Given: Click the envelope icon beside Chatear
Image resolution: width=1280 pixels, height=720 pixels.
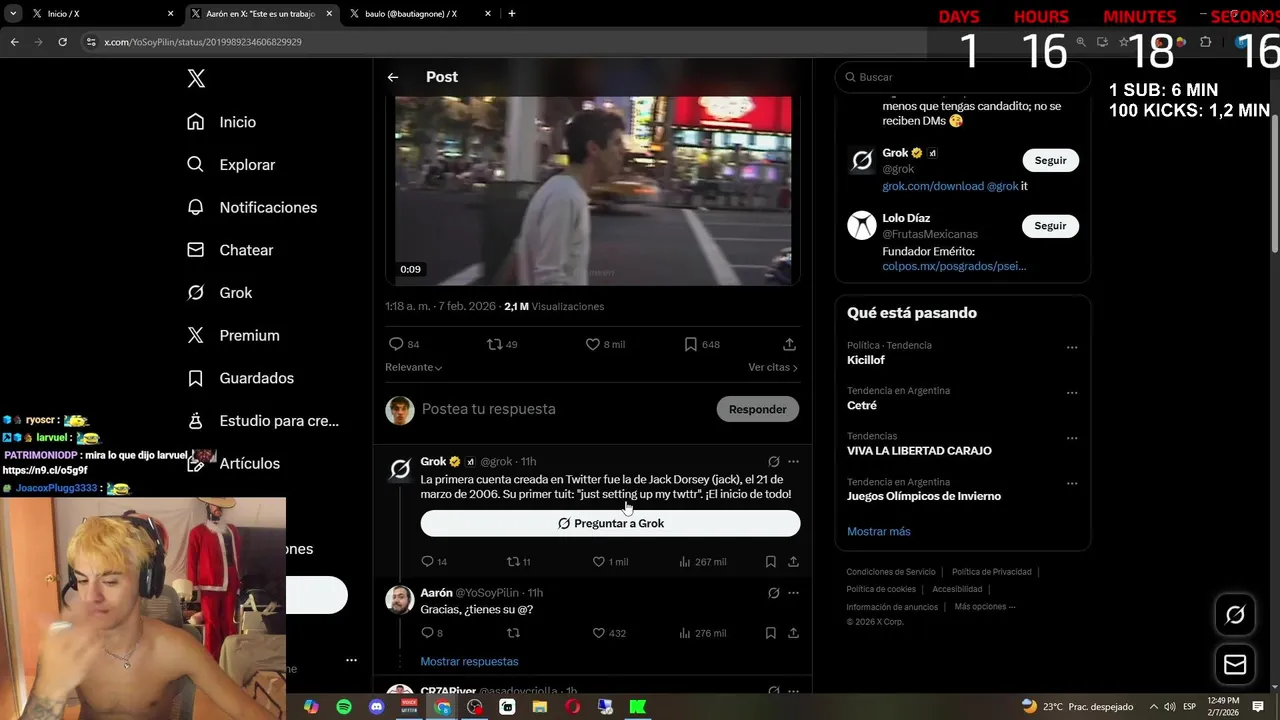Looking at the screenshot, I should 196,250.
